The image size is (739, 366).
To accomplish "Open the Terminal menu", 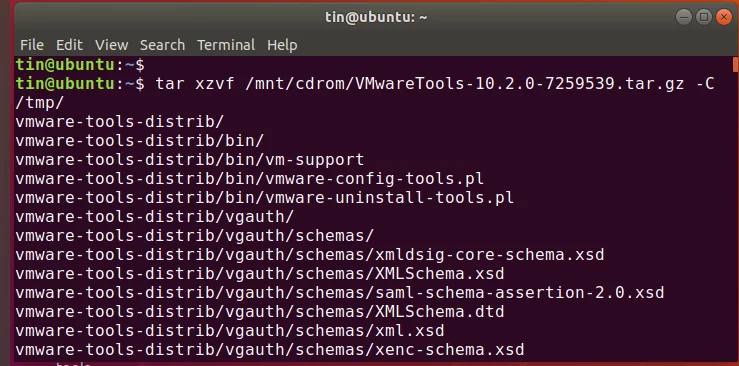I will click(x=226, y=45).
